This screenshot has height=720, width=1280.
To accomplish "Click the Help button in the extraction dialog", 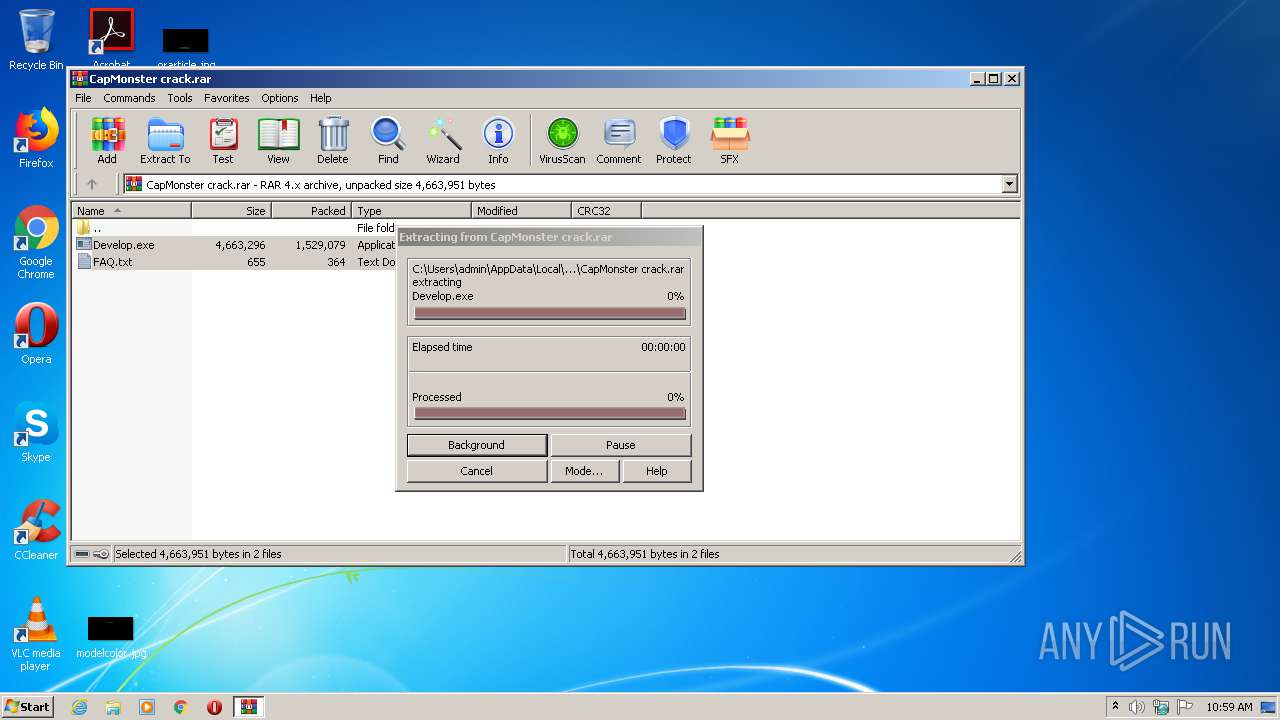I will coord(657,471).
